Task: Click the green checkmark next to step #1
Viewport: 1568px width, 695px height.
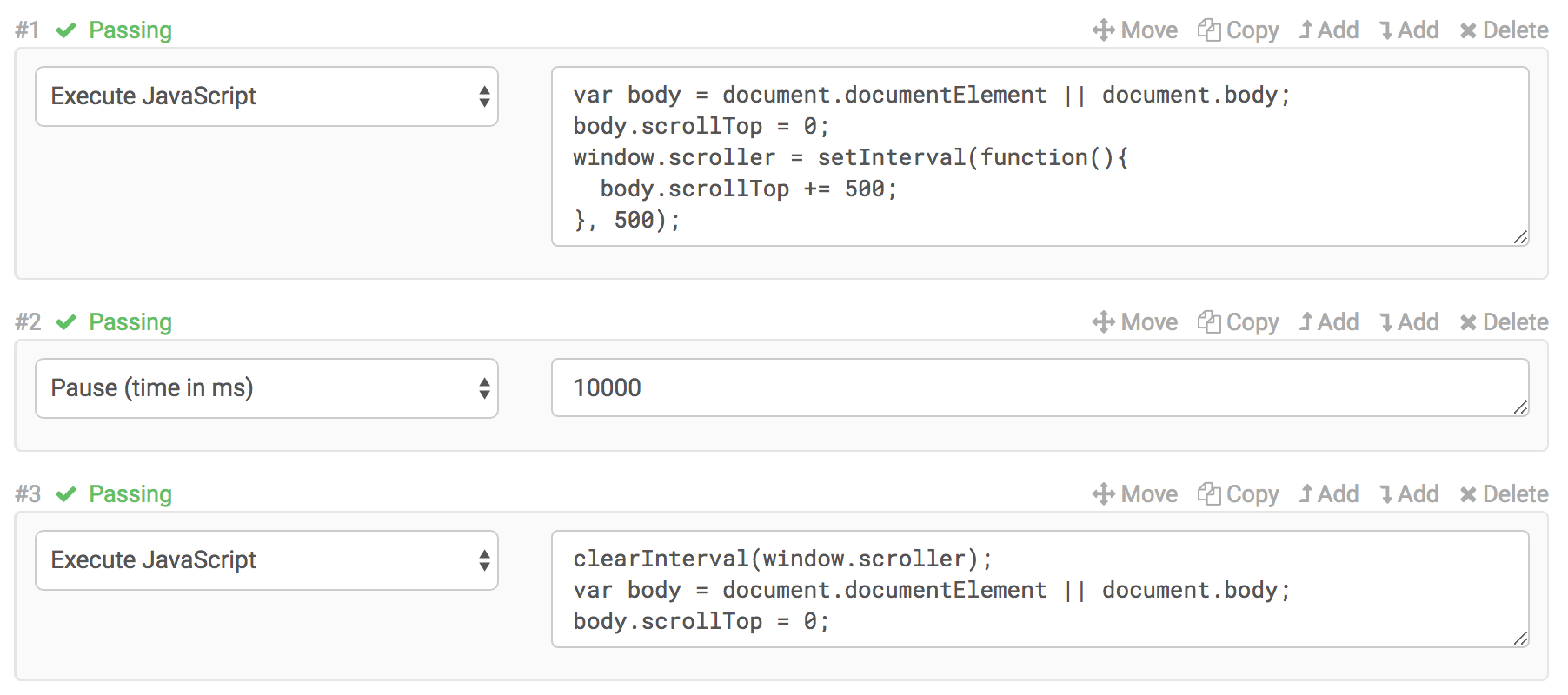Action: click(x=65, y=30)
